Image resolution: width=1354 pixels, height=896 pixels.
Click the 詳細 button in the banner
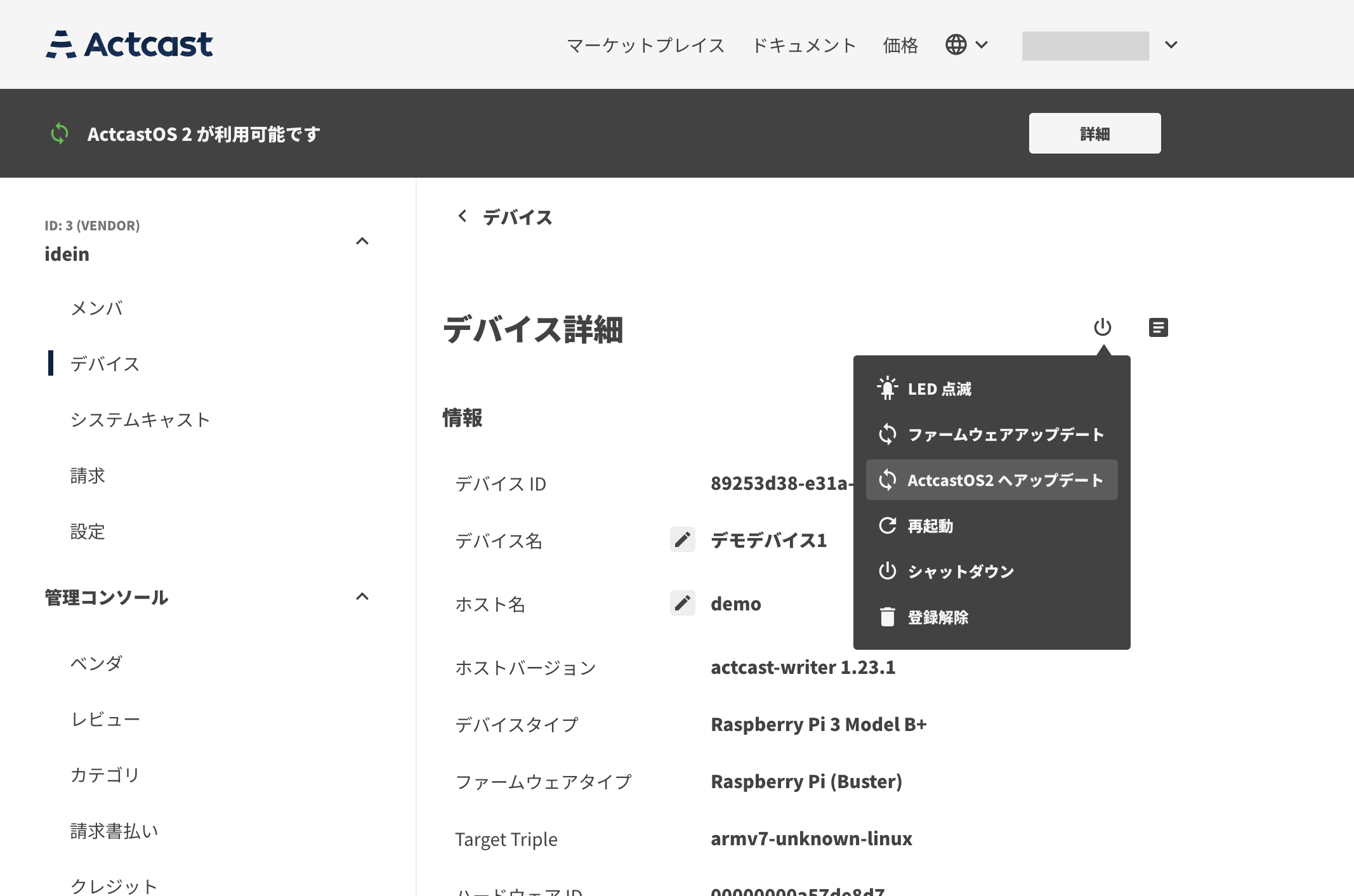tap(1094, 133)
